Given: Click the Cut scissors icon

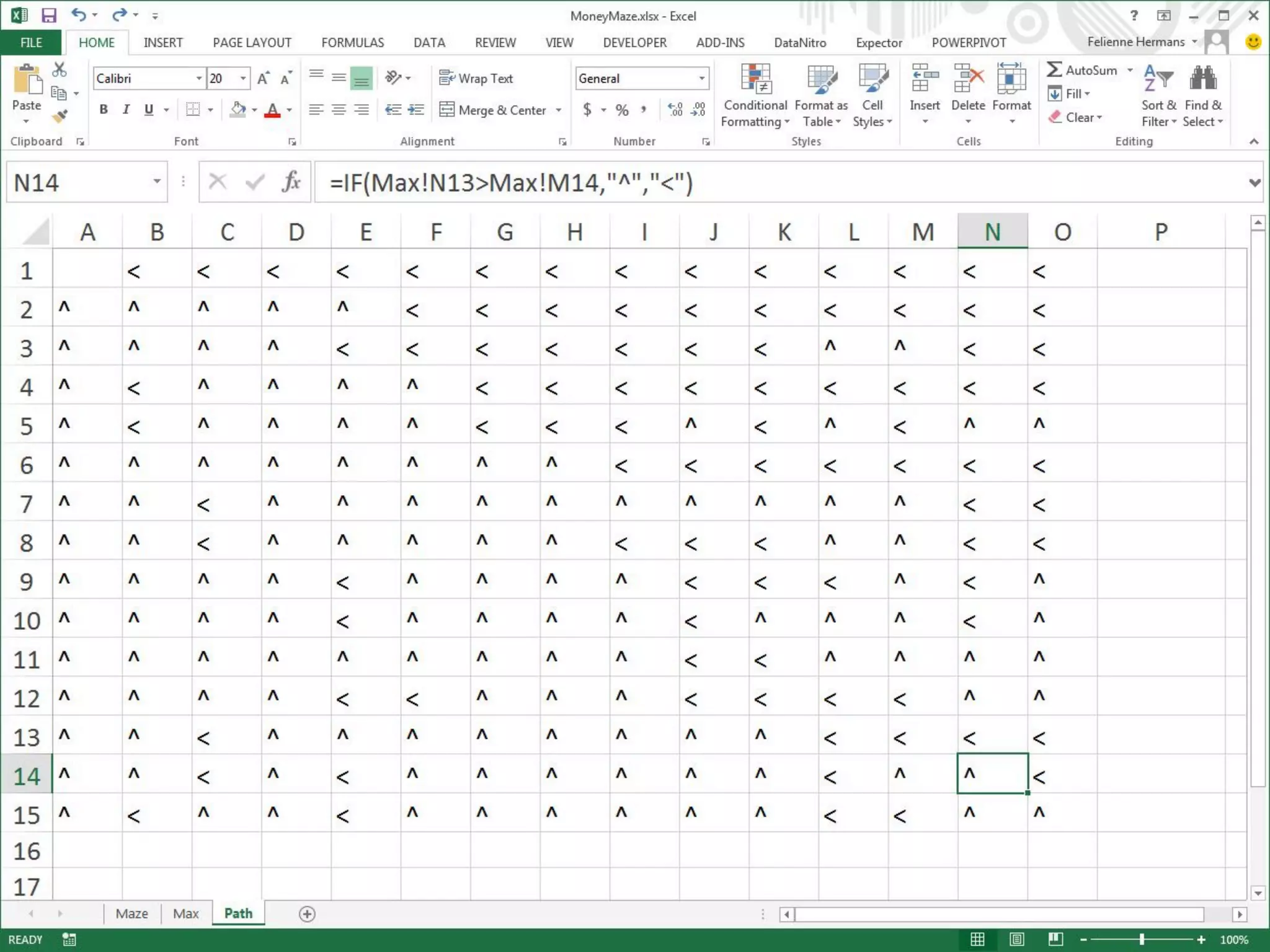Looking at the screenshot, I should coord(60,69).
